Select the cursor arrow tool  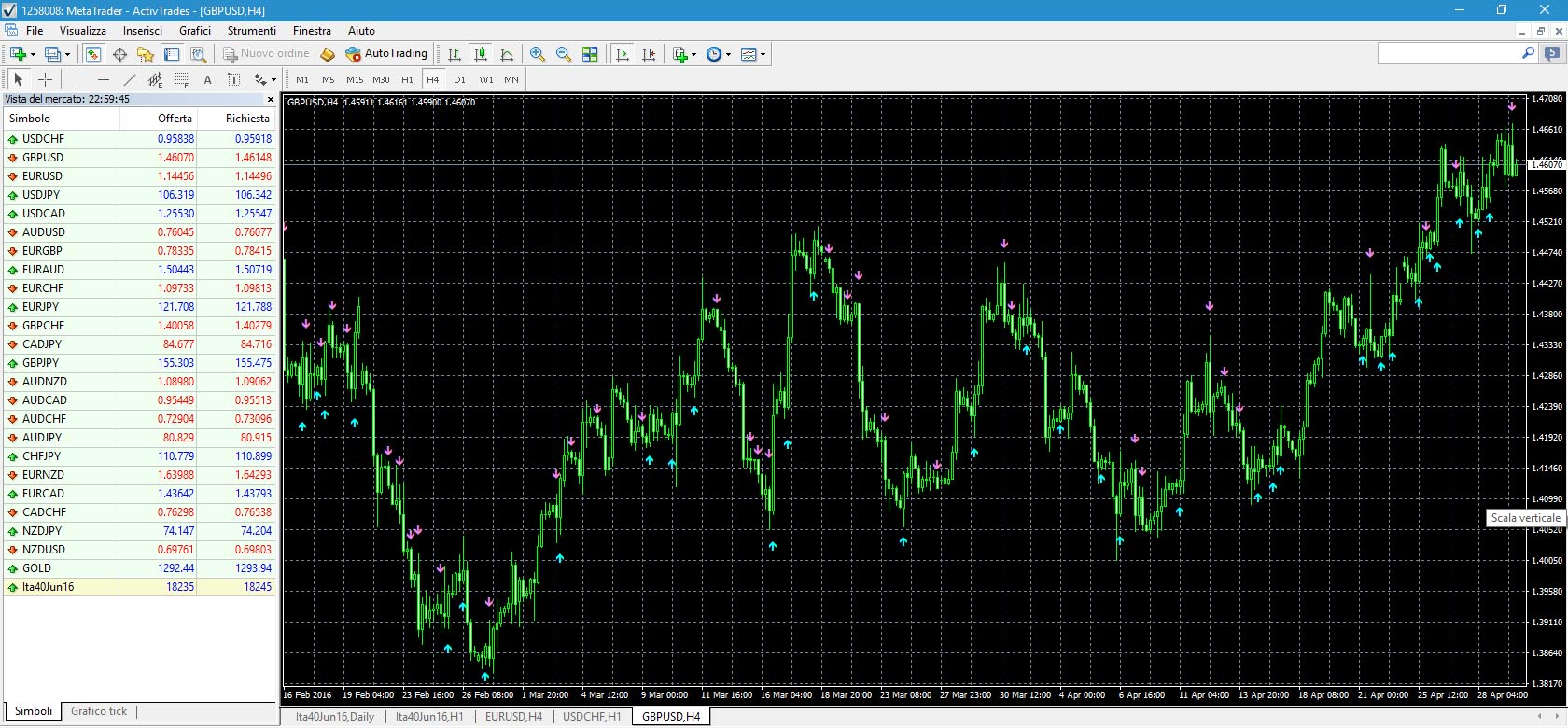[x=19, y=79]
